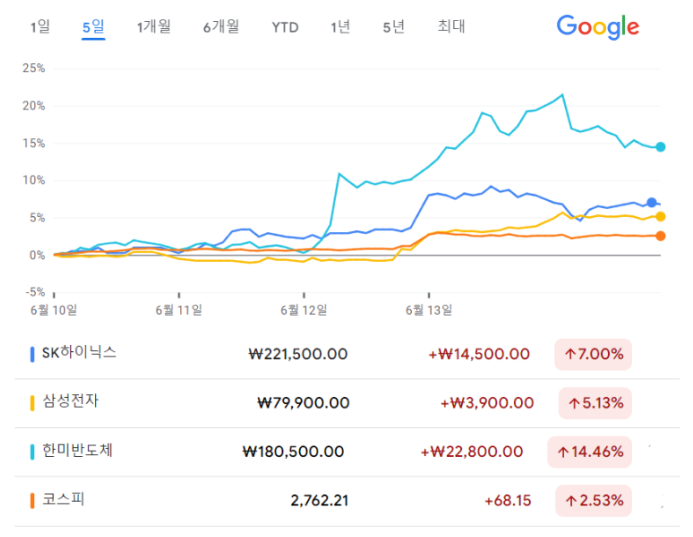Click the blue end dot on chart
Viewport: 693px width, 537px height.
pos(651,202)
